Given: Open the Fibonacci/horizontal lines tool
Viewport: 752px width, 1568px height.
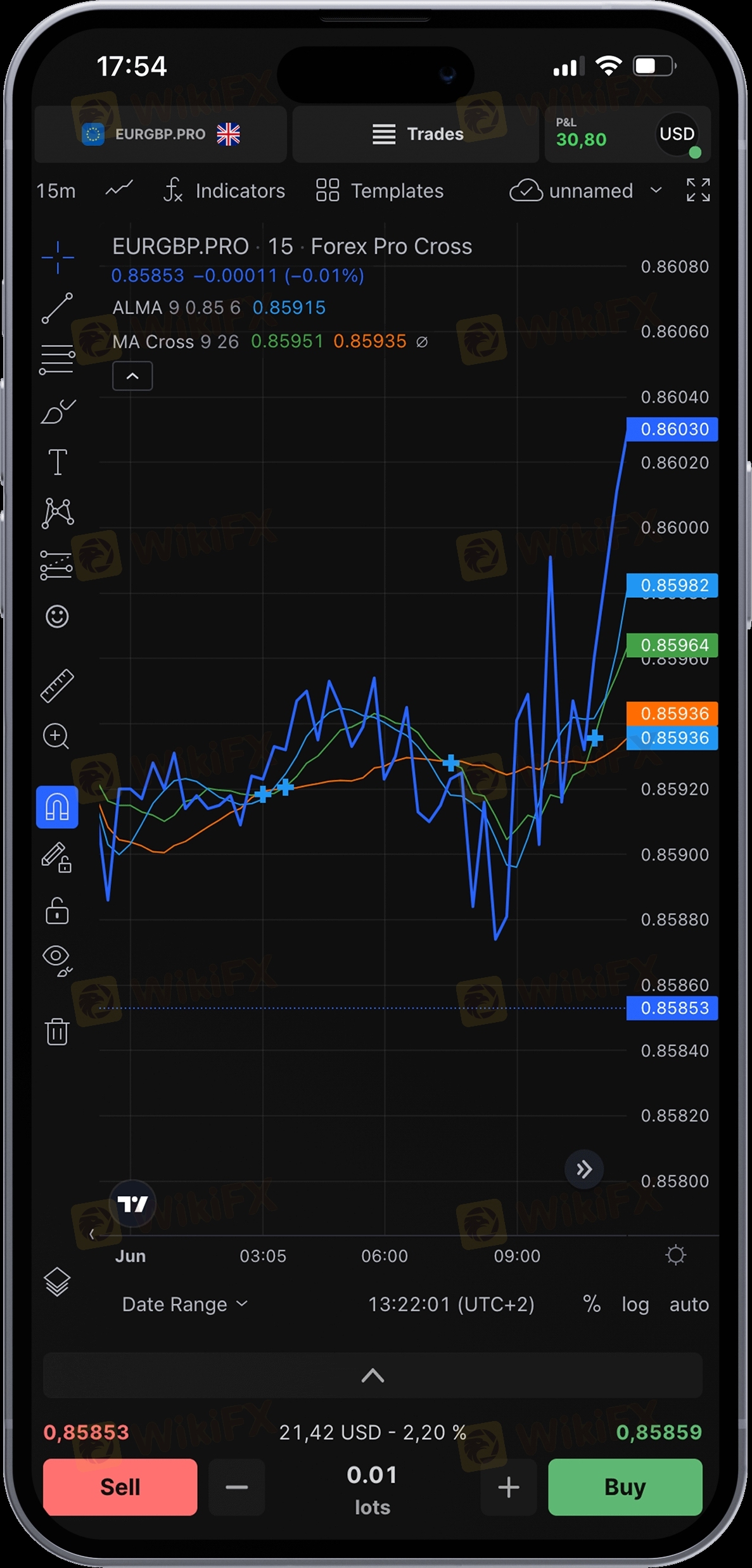Looking at the screenshot, I should point(57,360).
